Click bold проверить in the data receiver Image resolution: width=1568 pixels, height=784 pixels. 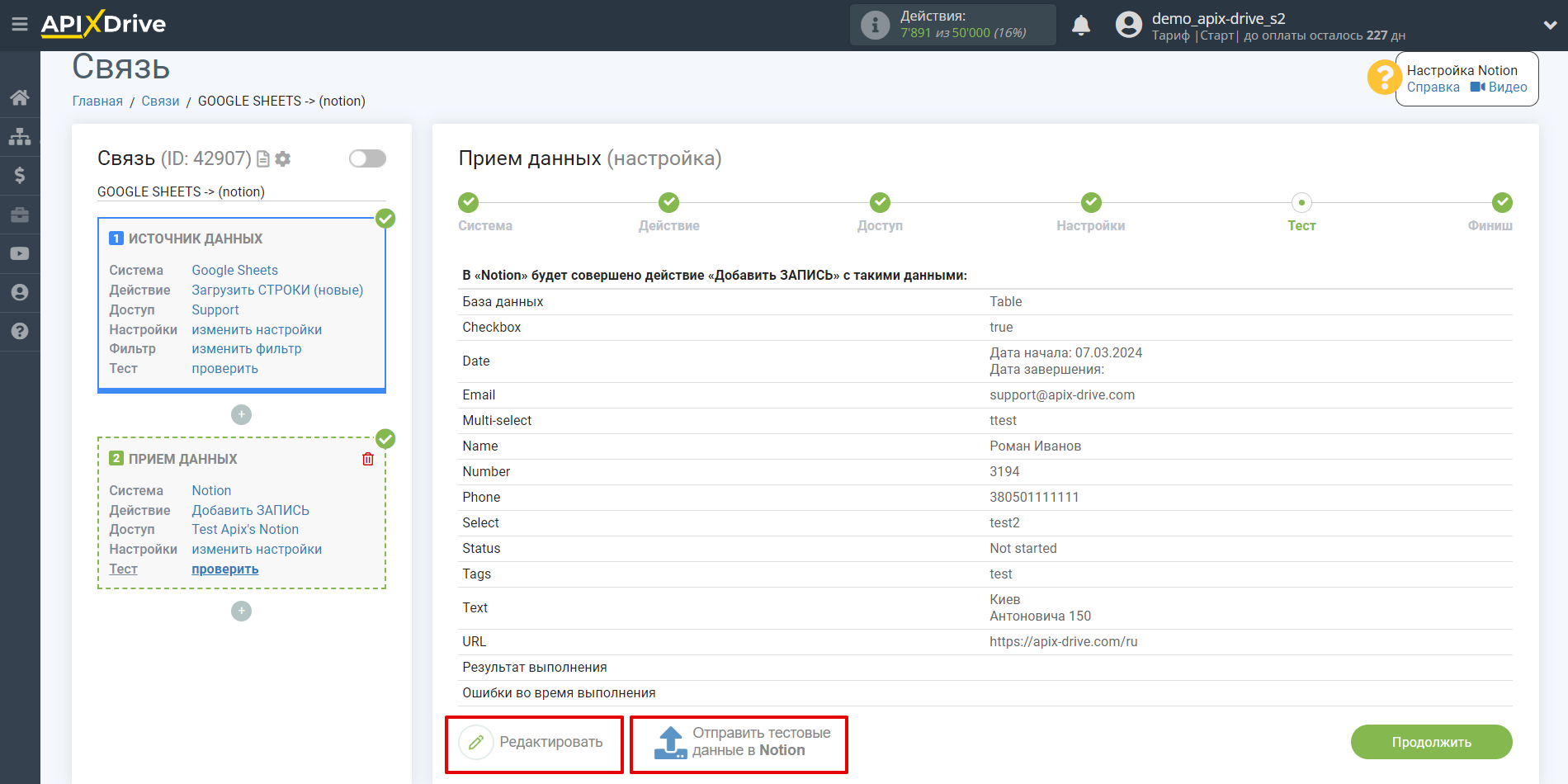[224, 569]
